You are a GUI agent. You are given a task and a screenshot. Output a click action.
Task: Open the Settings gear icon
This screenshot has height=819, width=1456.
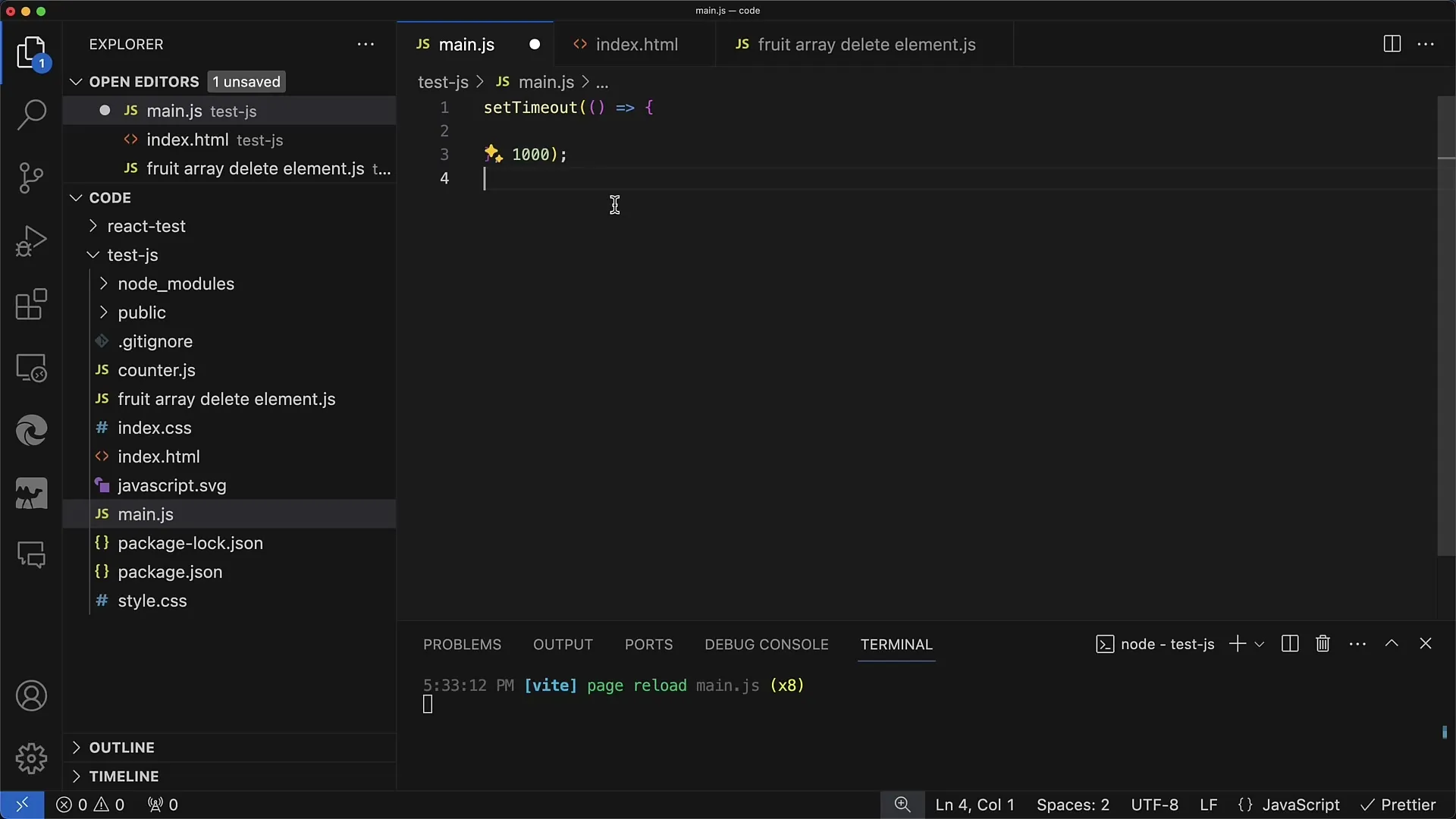(x=31, y=756)
